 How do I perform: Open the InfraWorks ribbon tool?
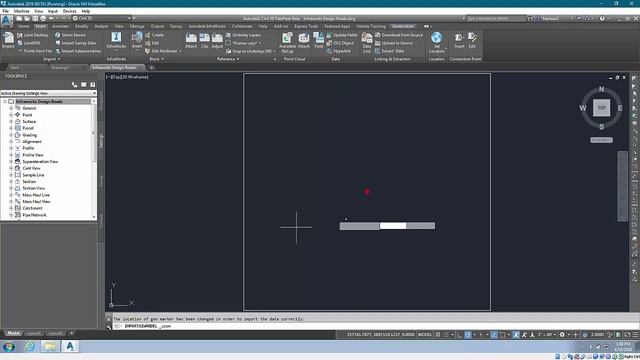coord(116,40)
